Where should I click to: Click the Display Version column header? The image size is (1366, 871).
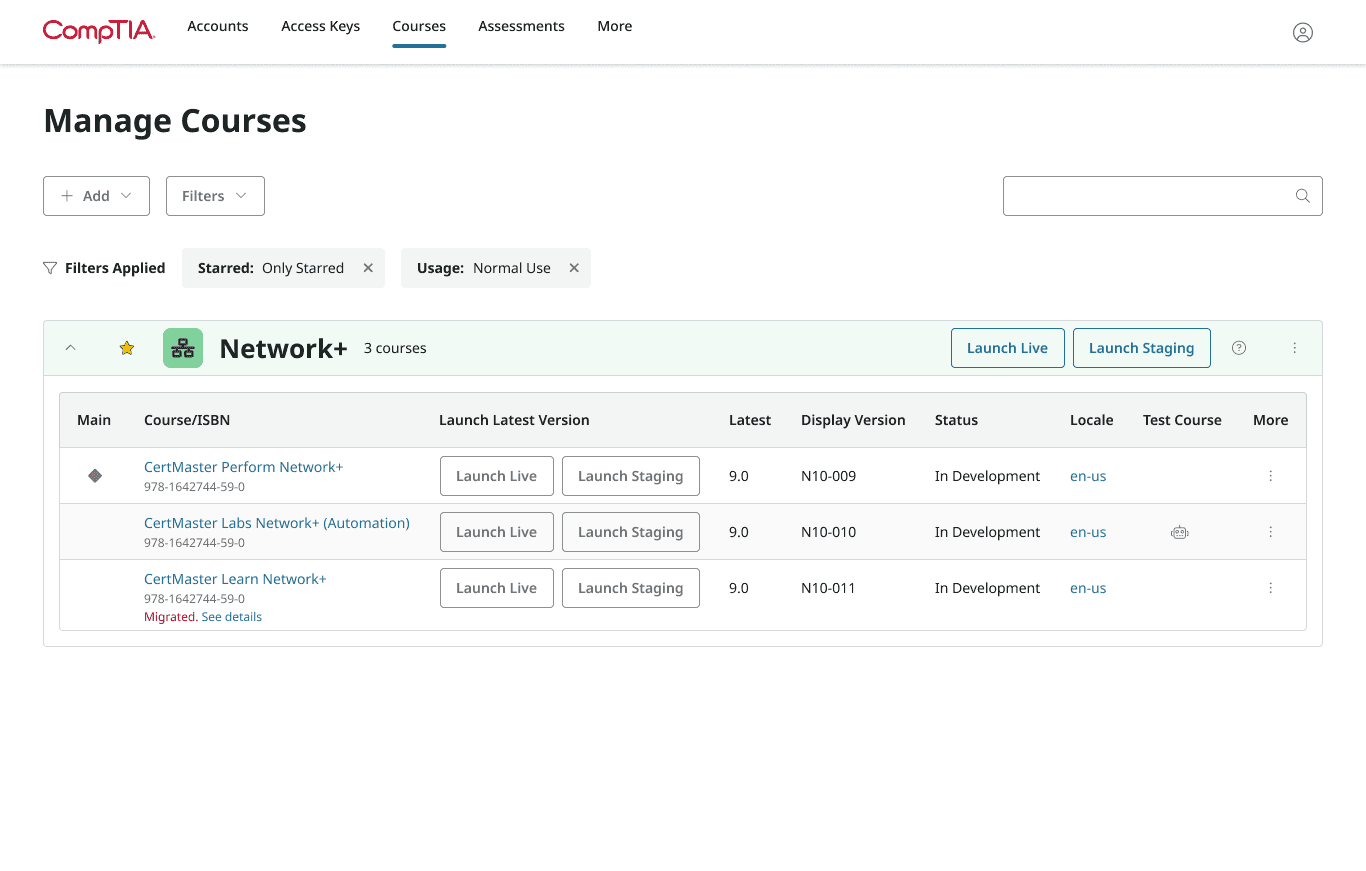[853, 420]
